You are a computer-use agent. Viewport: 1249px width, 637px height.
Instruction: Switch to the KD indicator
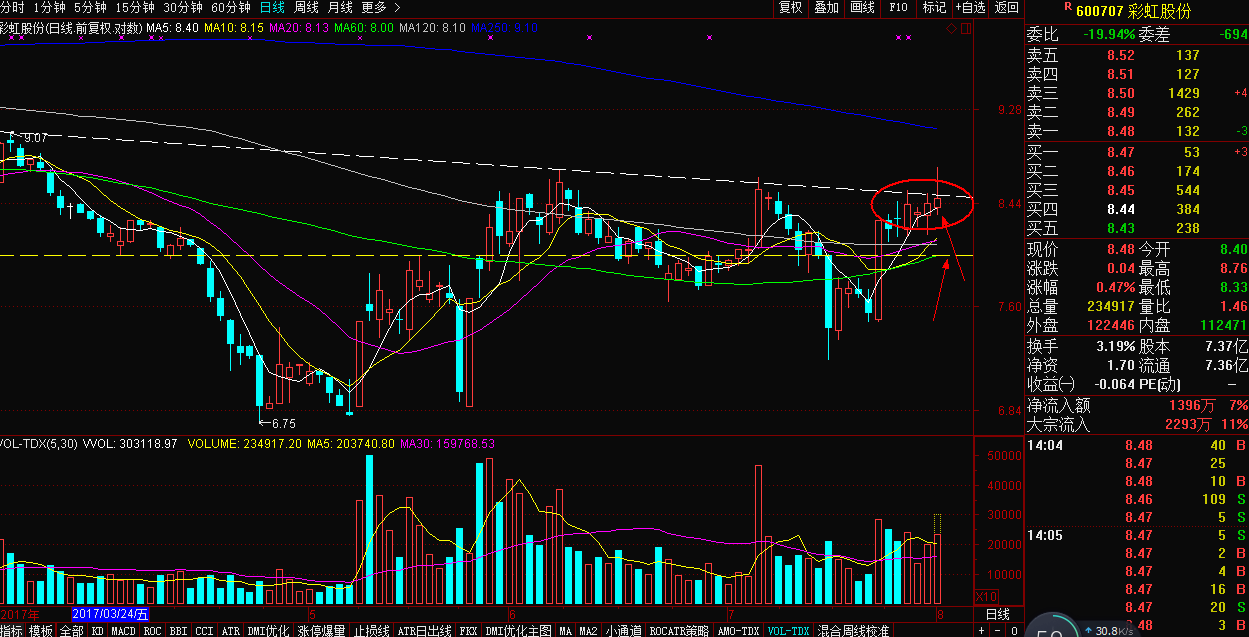point(98,631)
